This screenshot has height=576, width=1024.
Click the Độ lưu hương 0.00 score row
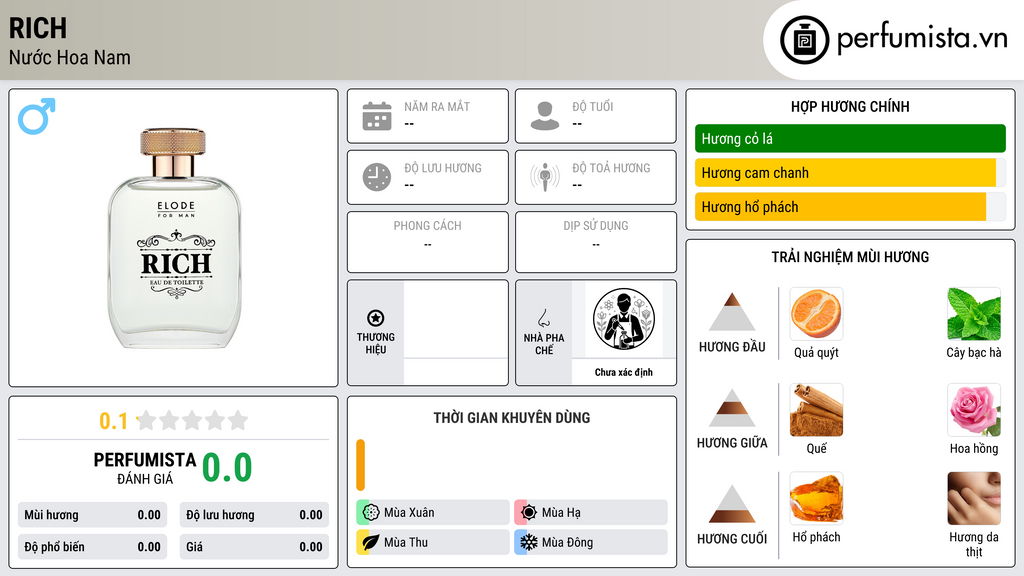[254, 515]
